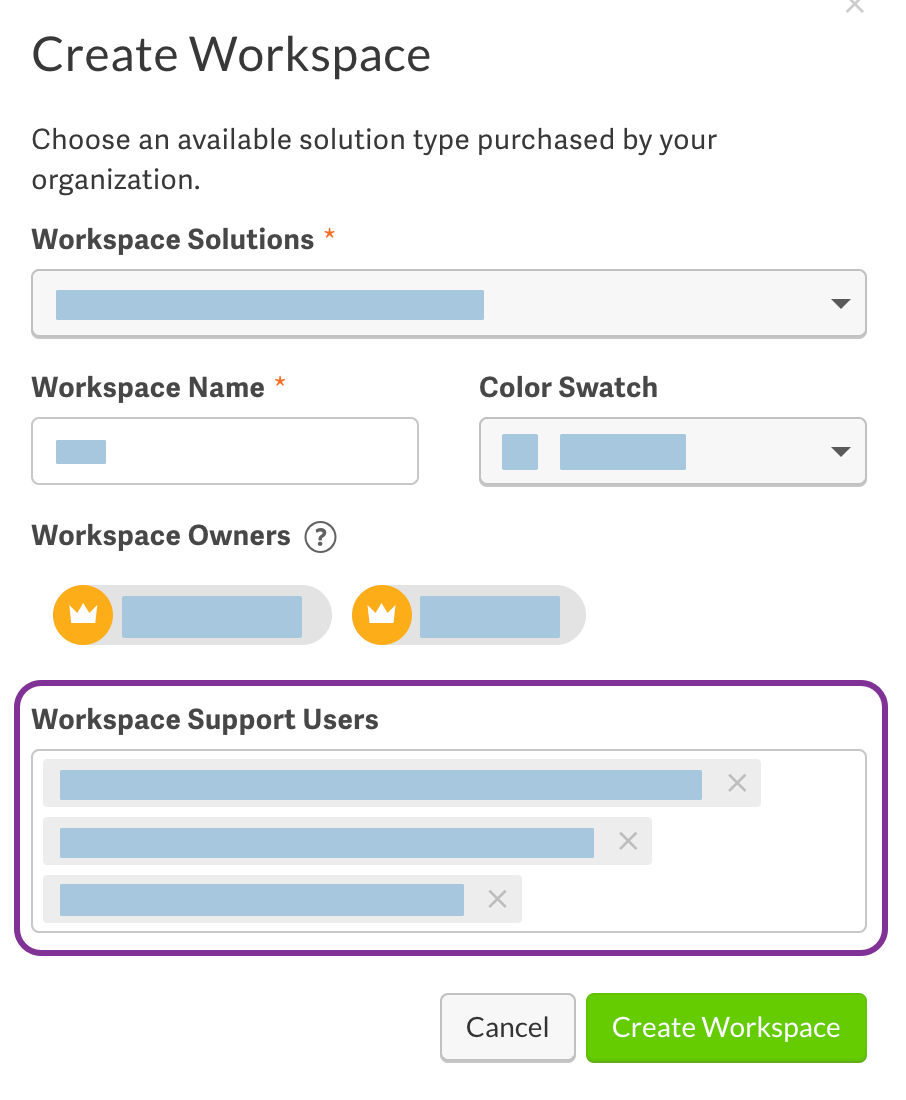Expand the Color Swatch dropdown arrow
Screen dimensions: 906x1100
(x=840, y=451)
